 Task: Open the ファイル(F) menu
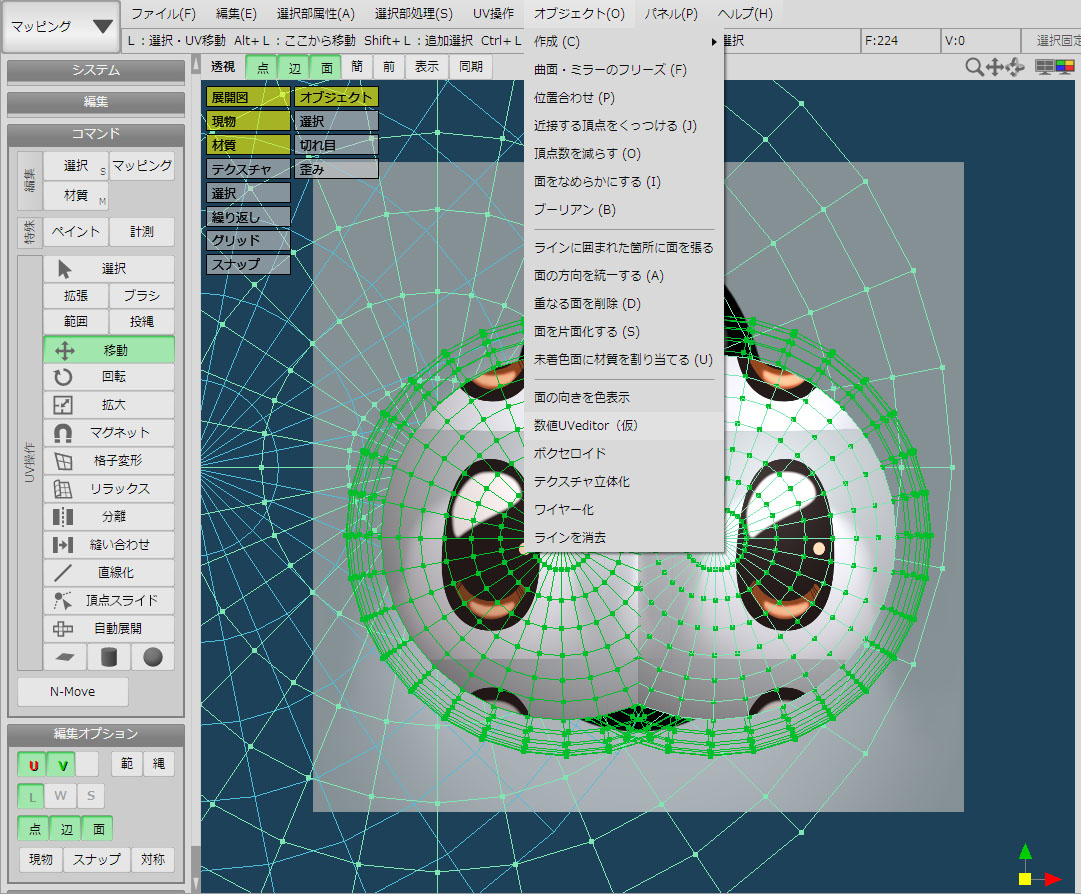pyautogui.click(x=163, y=14)
